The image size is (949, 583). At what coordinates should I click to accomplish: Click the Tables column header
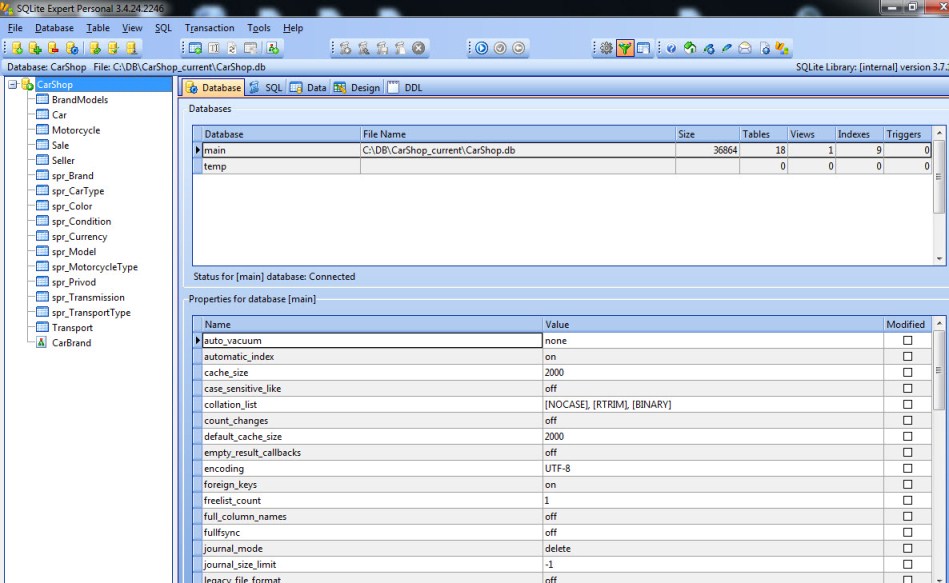pyautogui.click(x=762, y=134)
